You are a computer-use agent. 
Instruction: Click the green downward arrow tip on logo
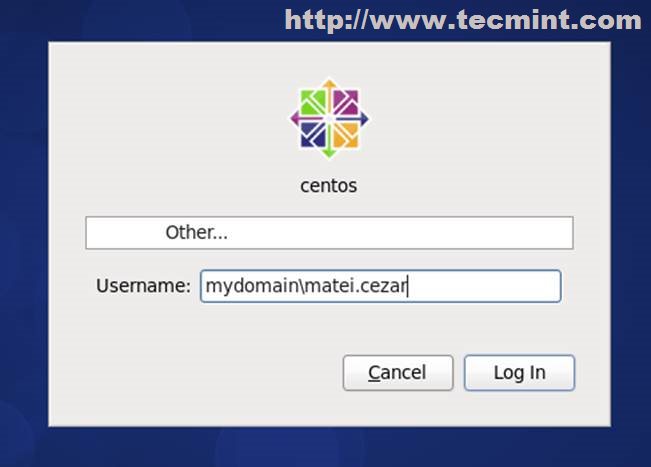pyautogui.click(x=329, y=155)
